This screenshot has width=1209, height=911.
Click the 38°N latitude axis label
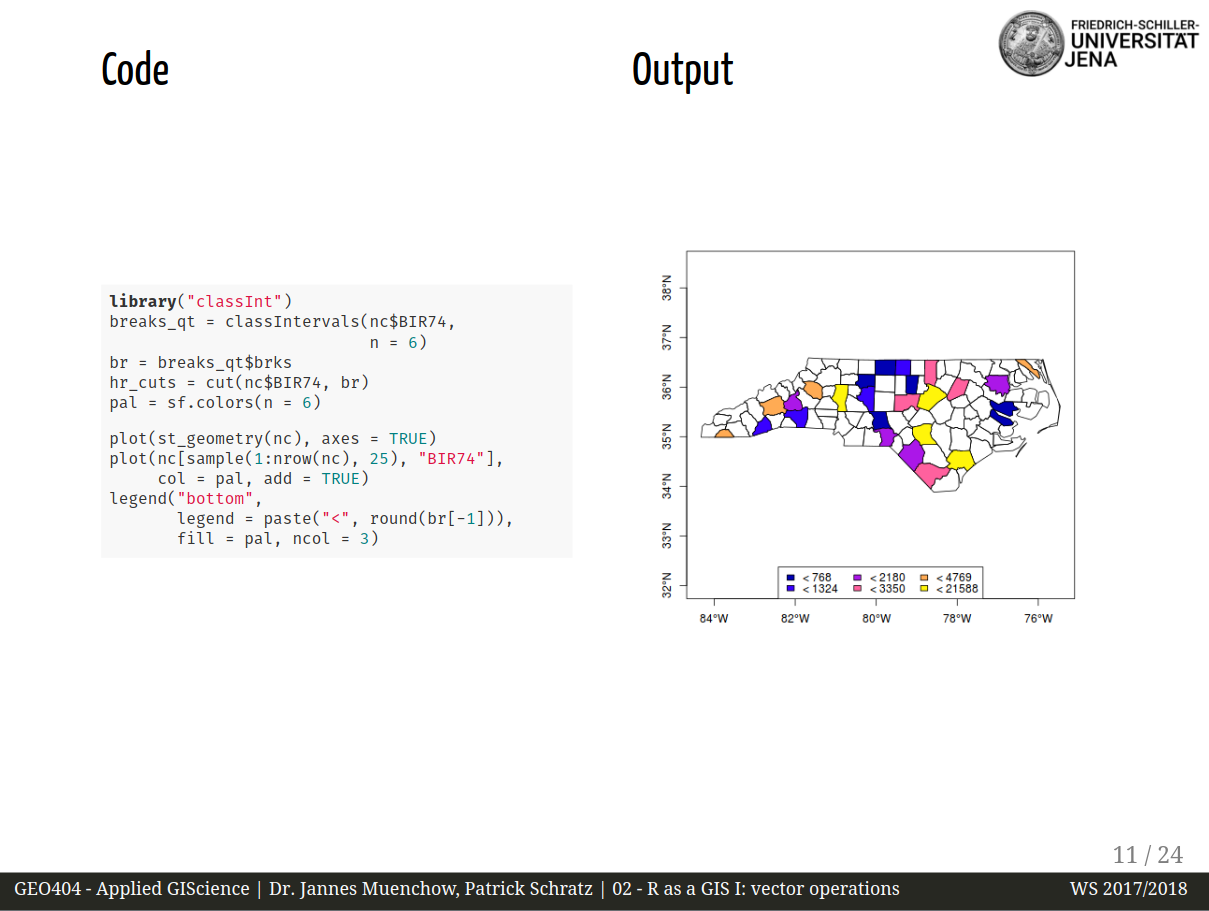[x=667, y=289]
